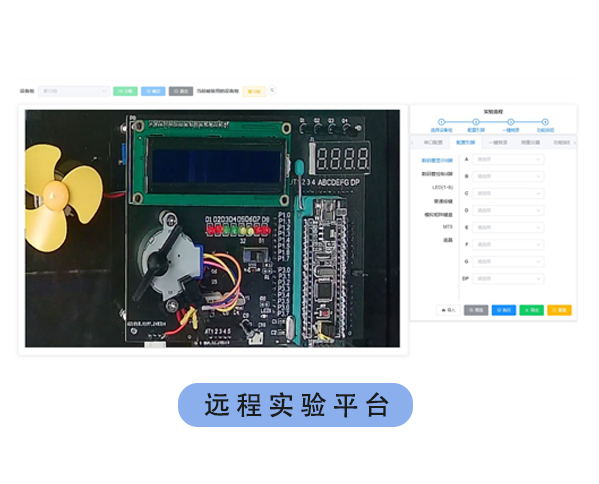The height and width of the screenshot is (484, 599).
Task: Click the step 4 circle in the workflow
Action: pos(545,122)
